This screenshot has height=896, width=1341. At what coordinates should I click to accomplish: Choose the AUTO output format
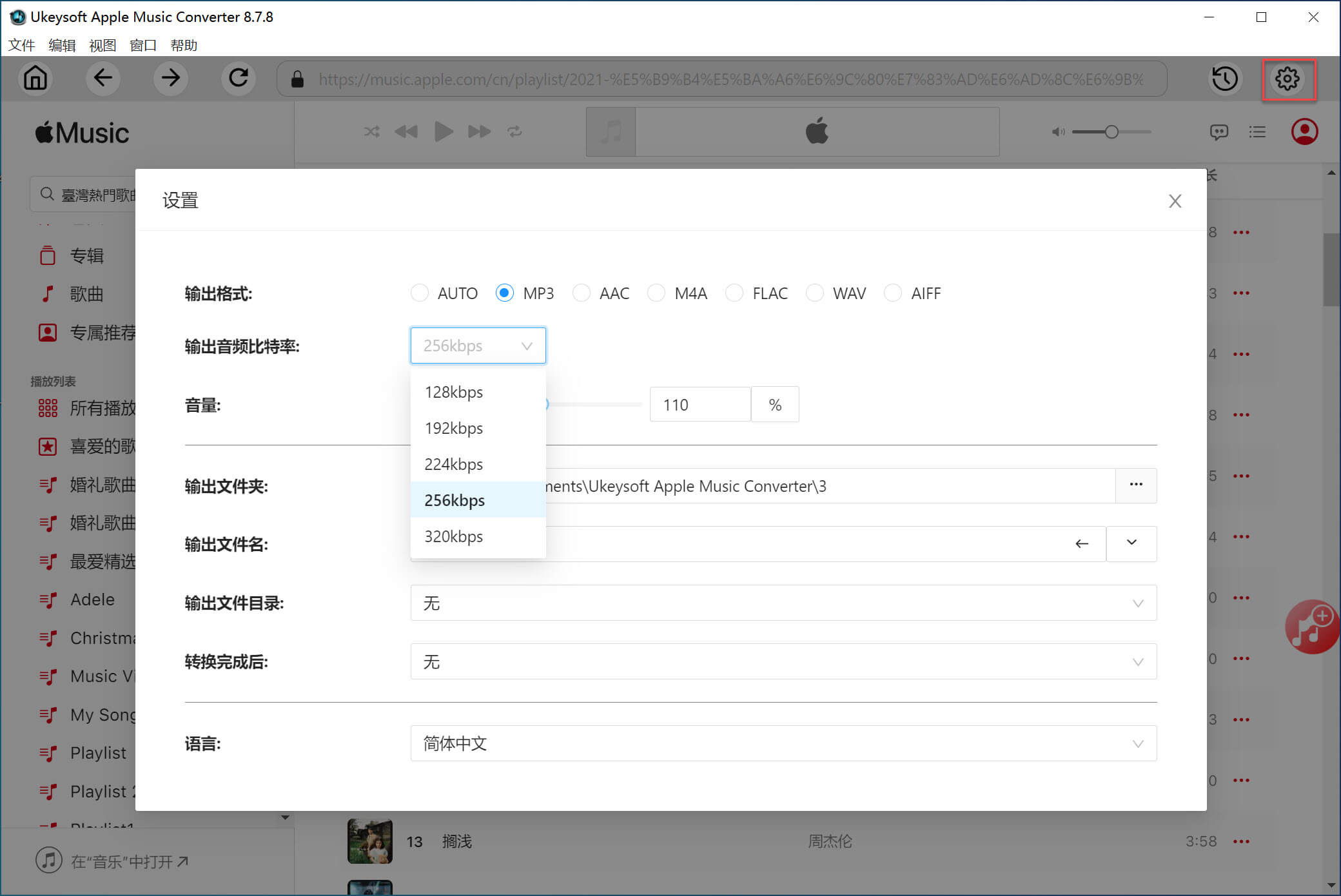tap(420, 293)
